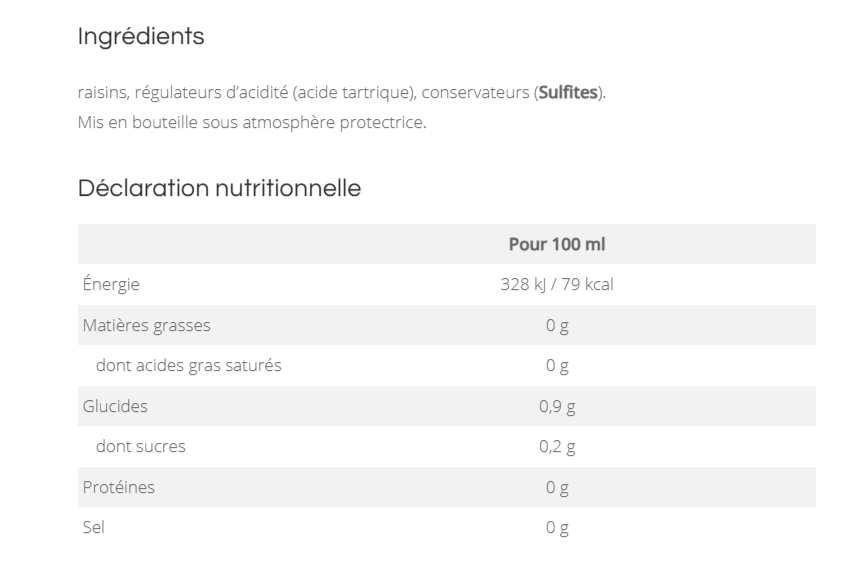The width and height of the screenshot is (864, 576).
Task: Select the Glucides row label
Action: coord(114,407)
